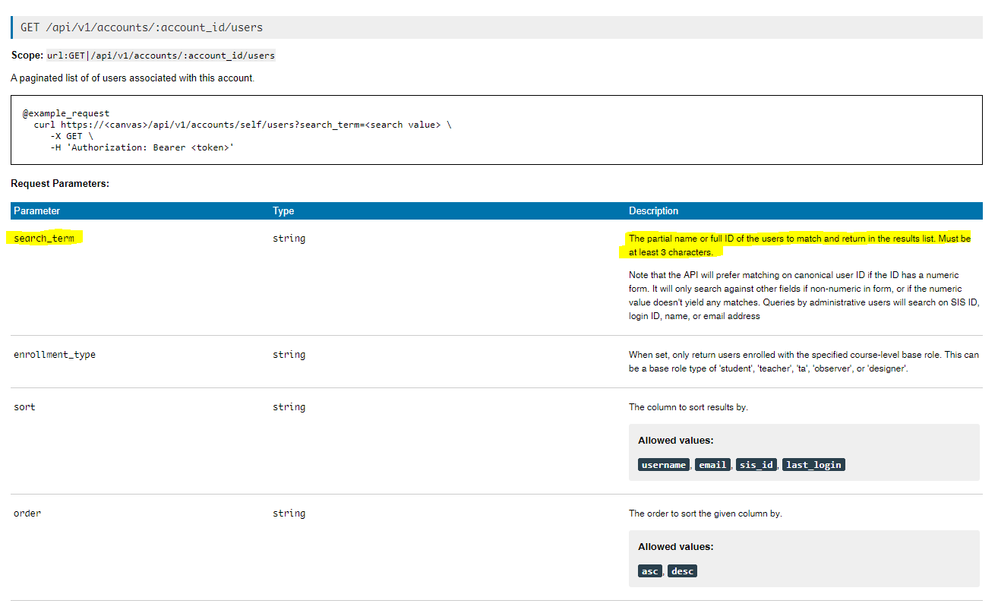The width and height of the screenshot is (998, 604).
Task: Click the asc allowed value badge
Action: (x=650, y=571)
